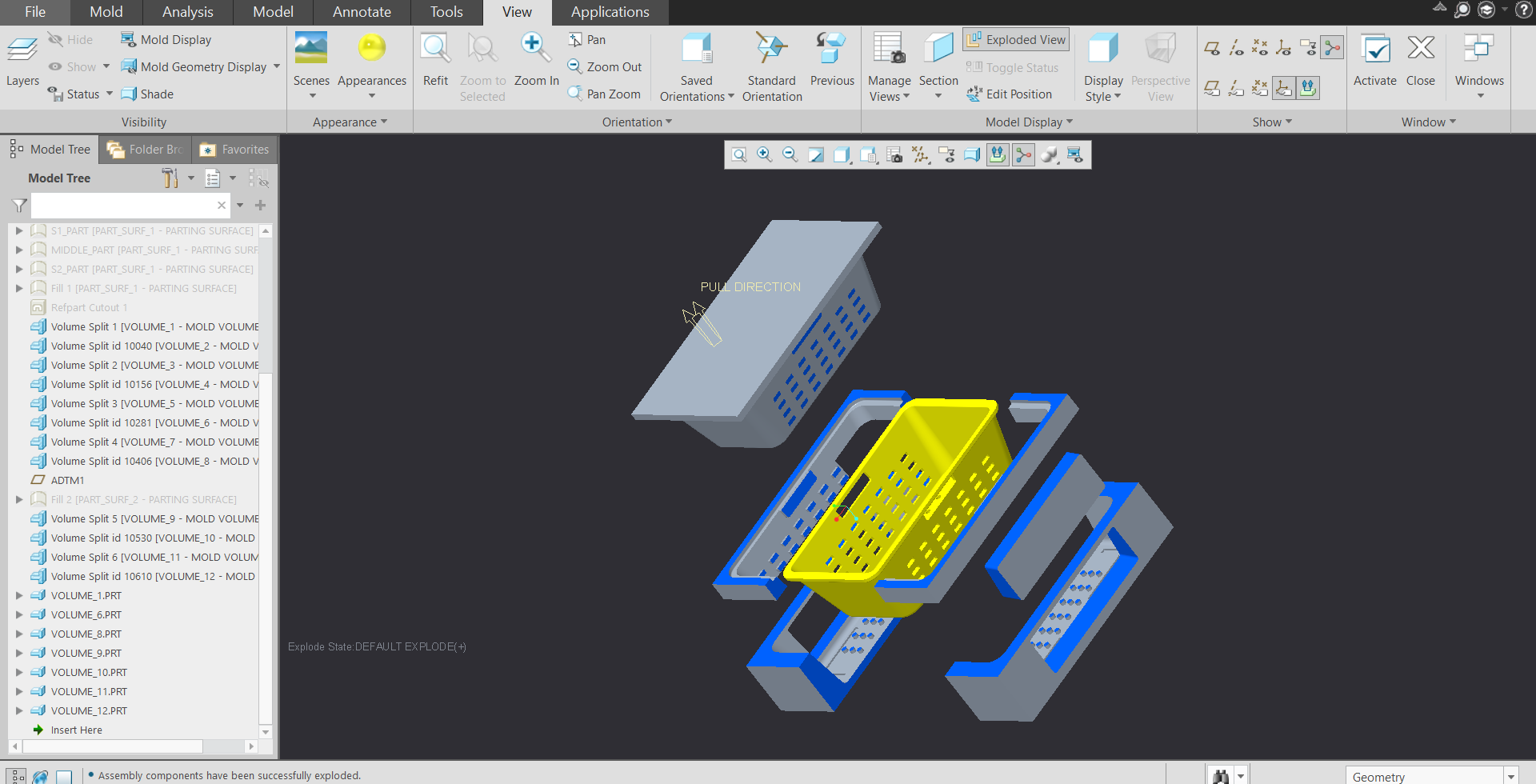
Task: Click the Zoom Out button in the ribbon
Action: tap(605, 66)
